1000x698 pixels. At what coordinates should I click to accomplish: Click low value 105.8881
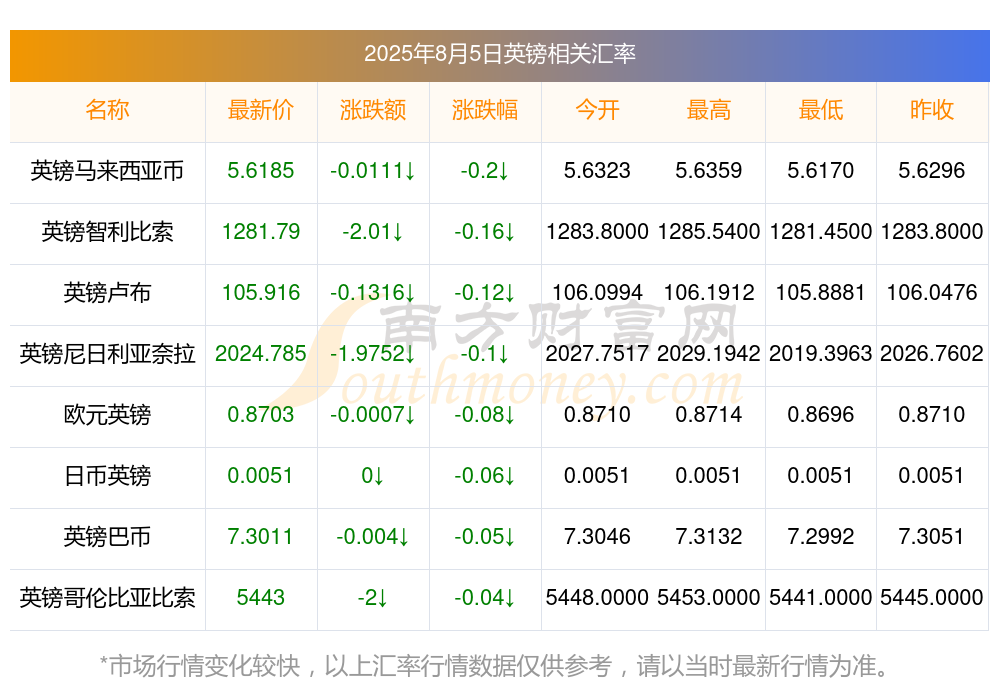tap(821, 293)
